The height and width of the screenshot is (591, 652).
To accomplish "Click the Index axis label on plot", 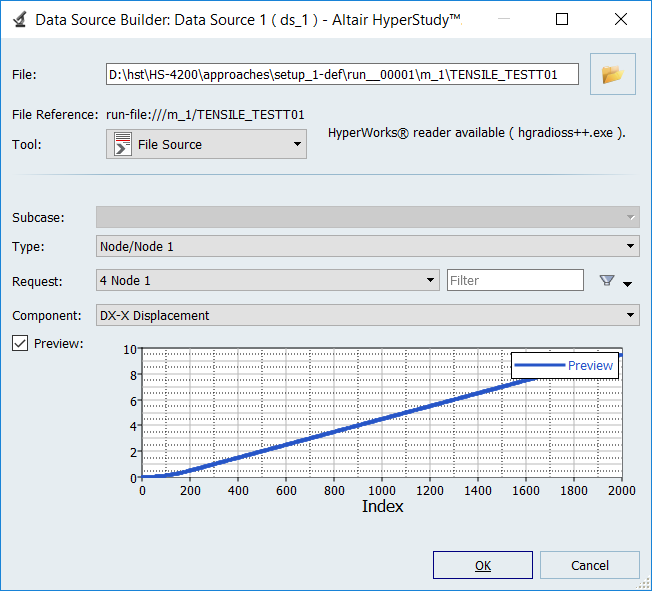I will [x=383, y=506].
